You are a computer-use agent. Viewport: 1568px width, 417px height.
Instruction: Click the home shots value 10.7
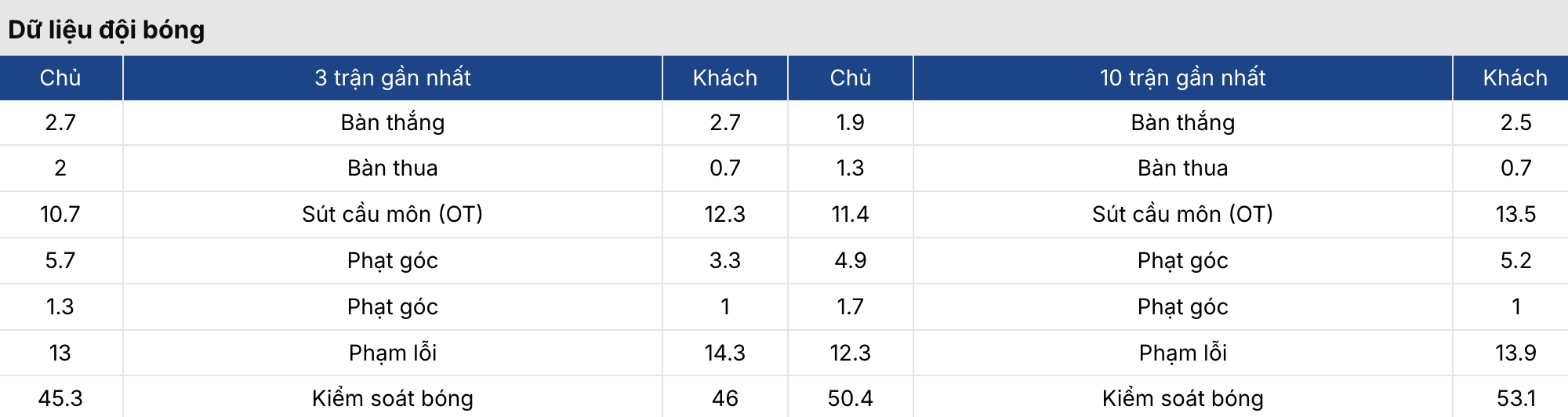pos(60,214)
